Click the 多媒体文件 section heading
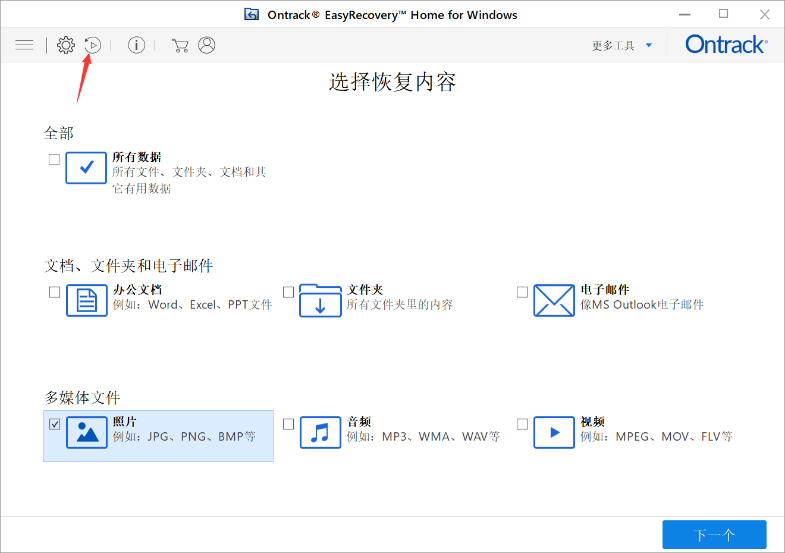 click(83, 398)
